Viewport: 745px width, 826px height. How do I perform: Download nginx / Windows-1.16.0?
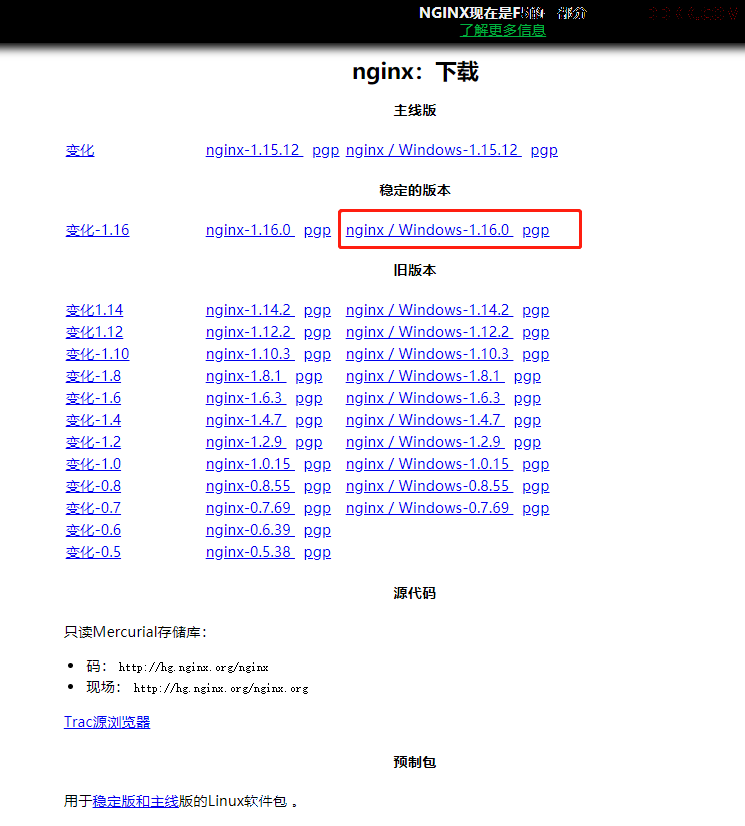[429, 230]
